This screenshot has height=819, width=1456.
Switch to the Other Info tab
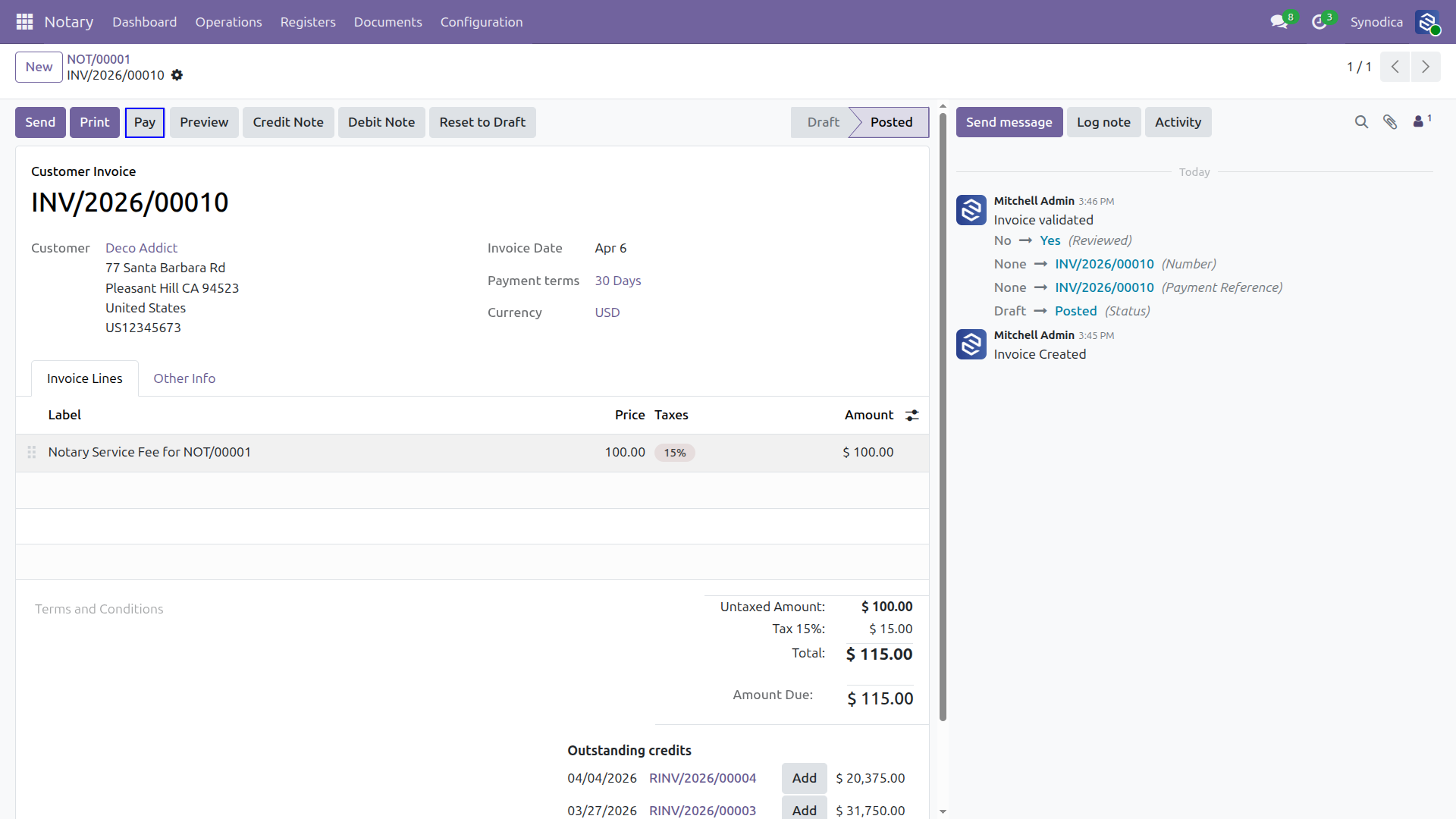coord(184,378)
